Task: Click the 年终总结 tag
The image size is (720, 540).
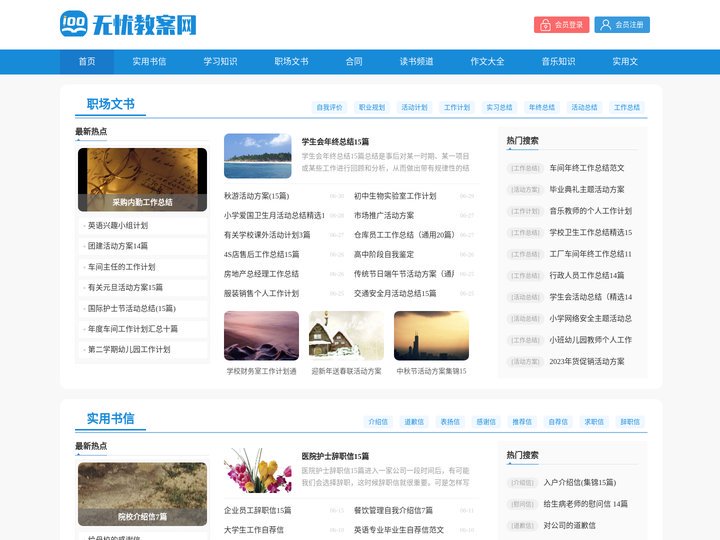Action: pyautogui.click(x=542, y=107)
